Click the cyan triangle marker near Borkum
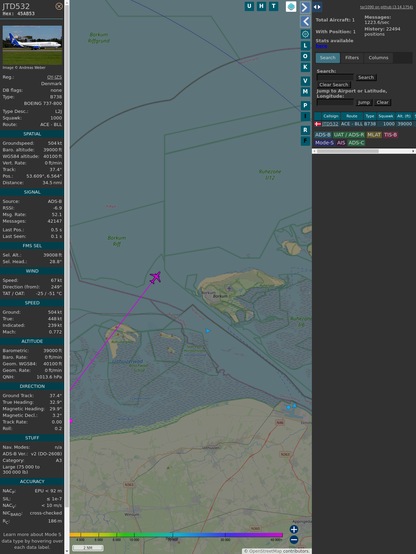This screenshot has width=416, height=554. click(x=208, y=331)
